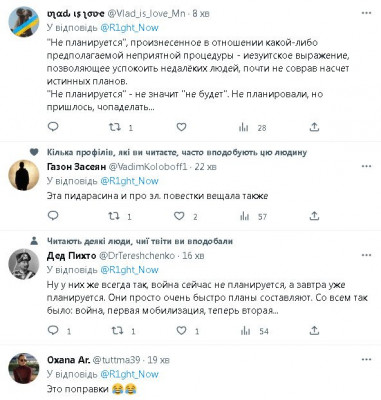Open more options for Дед Пихто tweet

[x=366, y=255]
